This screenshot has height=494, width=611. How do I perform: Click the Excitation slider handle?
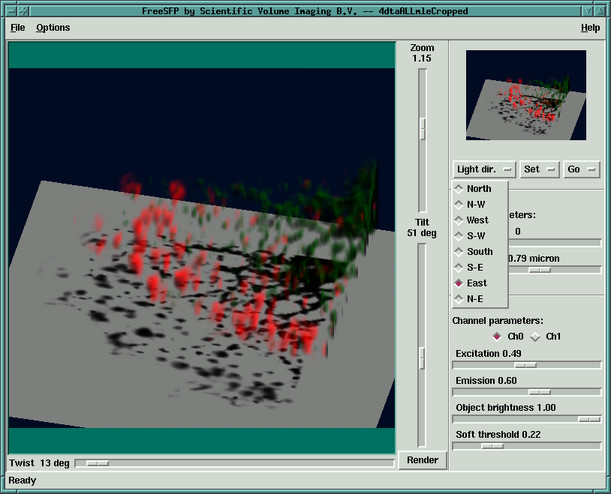click(x=526, y=365)
